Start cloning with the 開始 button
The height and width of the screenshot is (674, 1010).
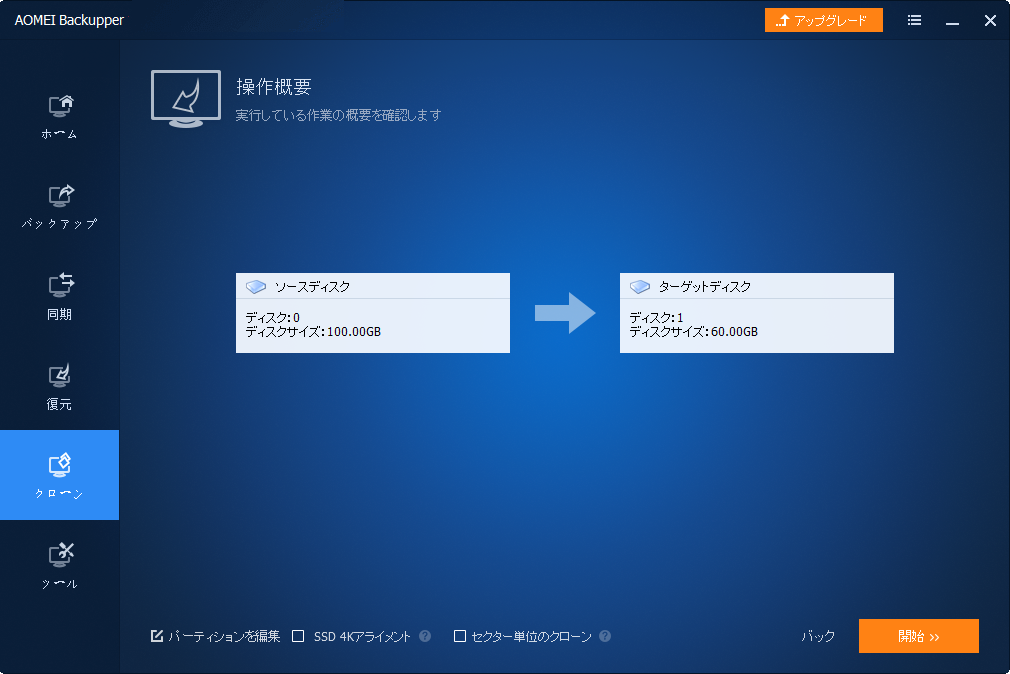pyautogui.click(x=918, y=636)
